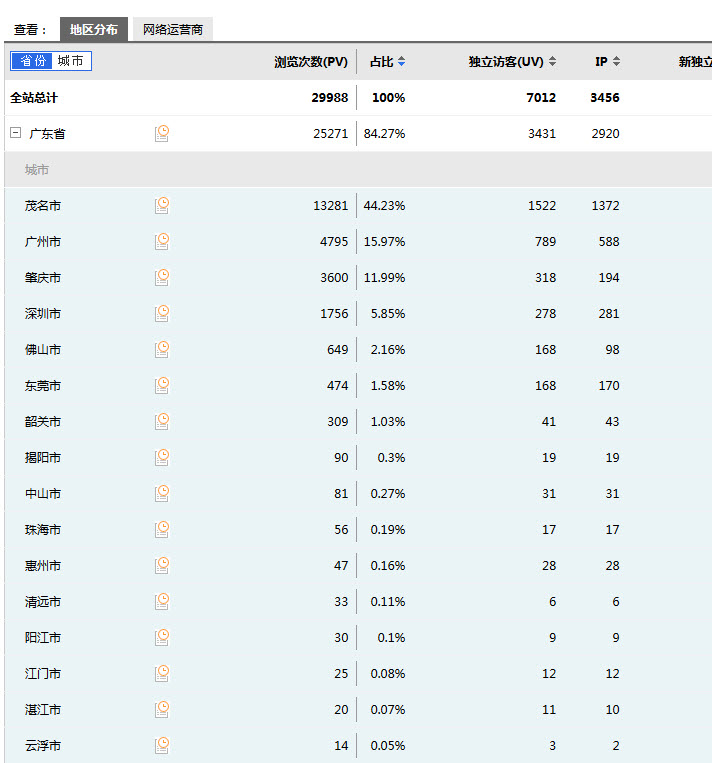Switch to 网络运营商 tab
Image resolution: width=712 pixels, height=763 pixels.
point(172,30)
